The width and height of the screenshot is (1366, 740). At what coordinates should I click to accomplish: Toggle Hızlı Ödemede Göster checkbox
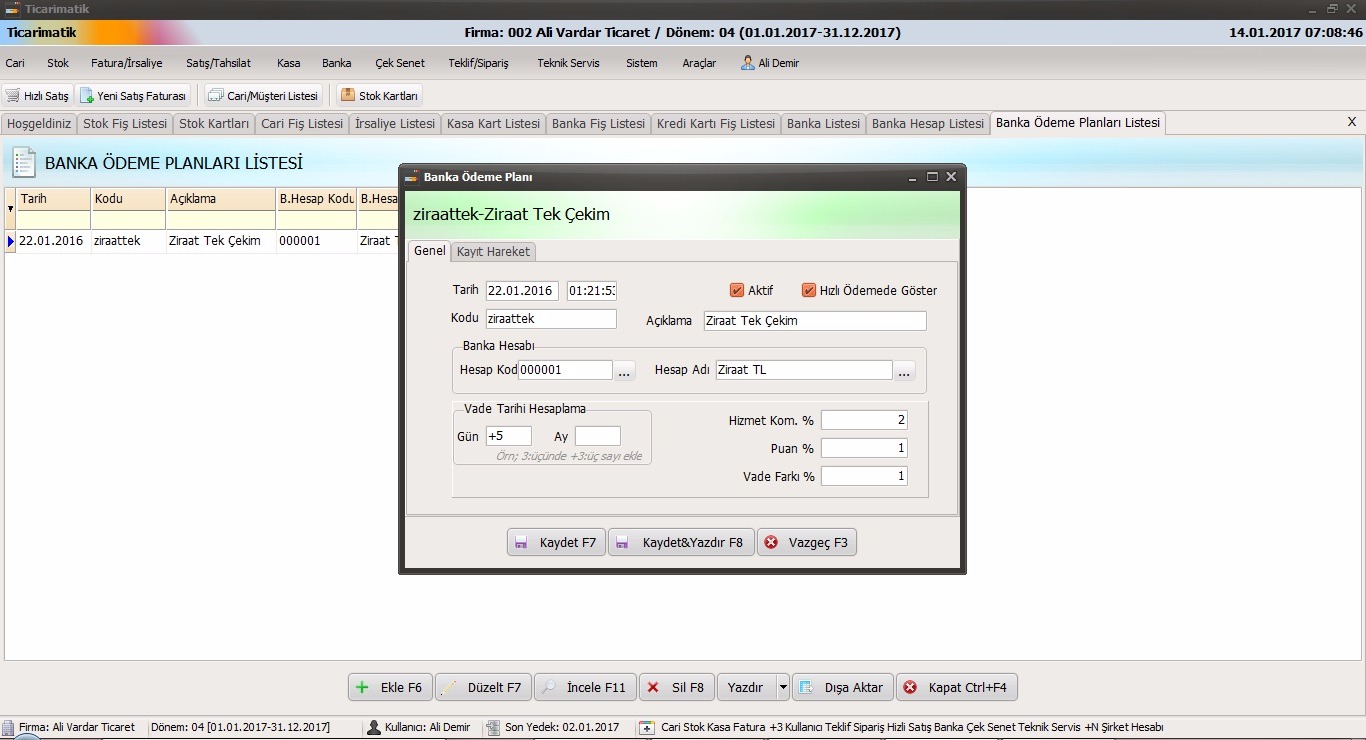pyautogui.click(x=809, y=291)
